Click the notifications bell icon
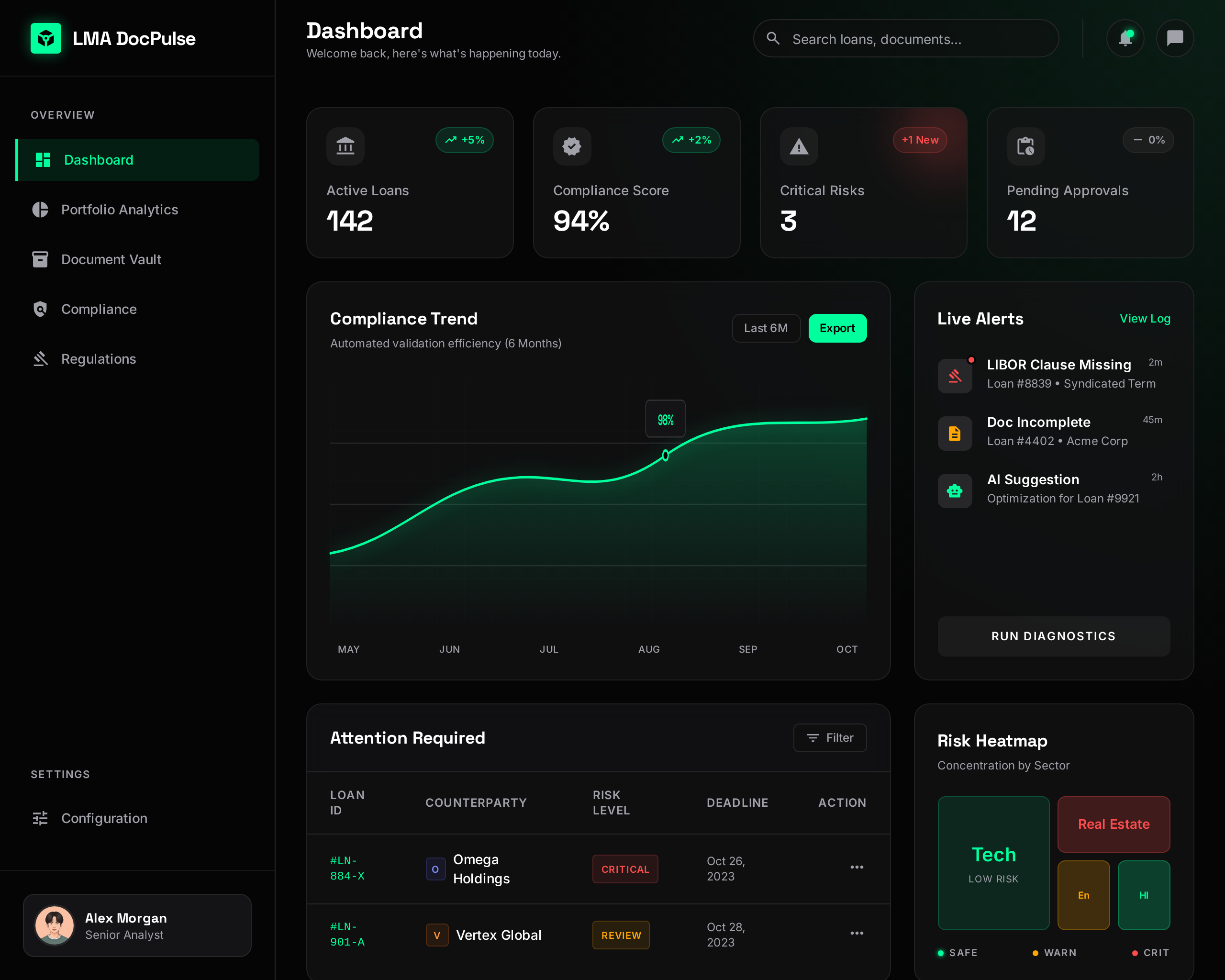The width and height of the screenshot is (1225, 980). tap(1125, 39)
